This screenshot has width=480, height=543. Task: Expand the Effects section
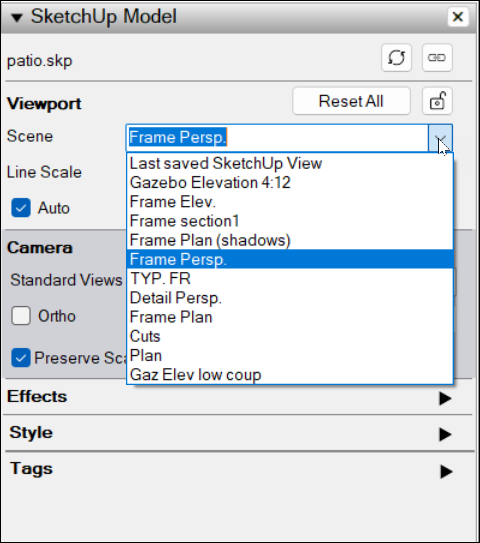tap(445, 398)
